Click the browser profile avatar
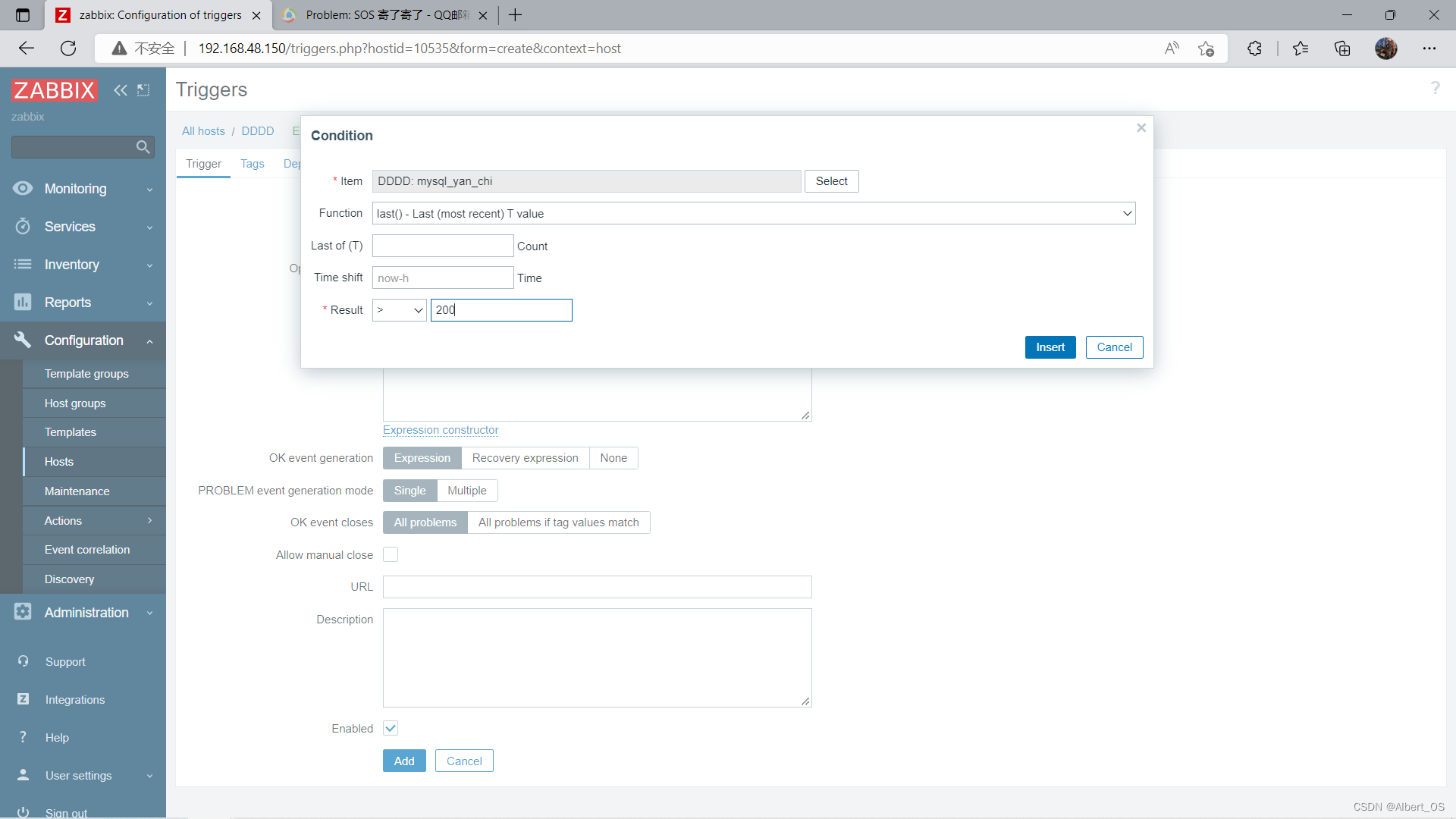The height and width of the screenshot is (819, 1456). 1385,49
